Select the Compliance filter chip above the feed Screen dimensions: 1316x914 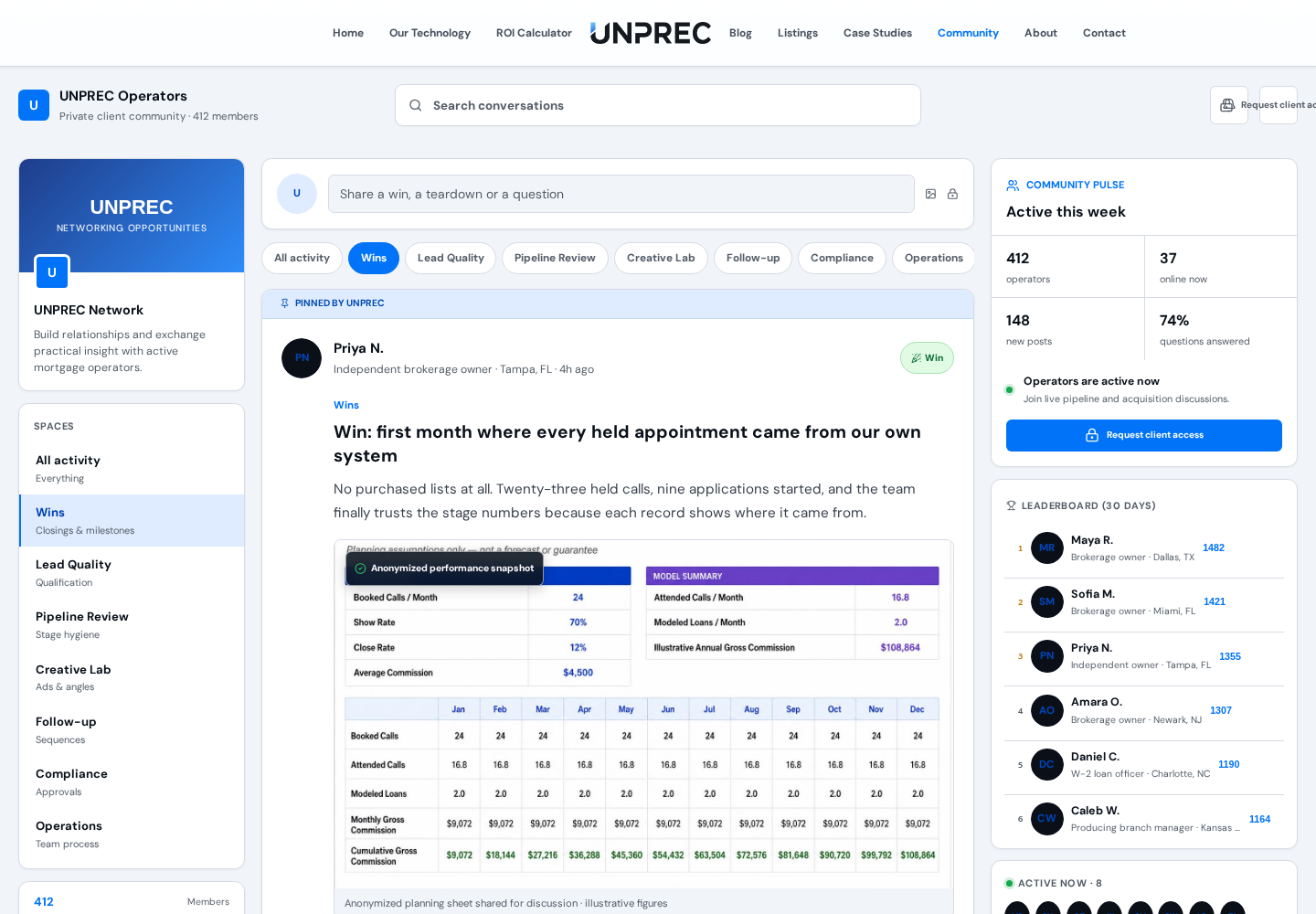coord(842,259)
